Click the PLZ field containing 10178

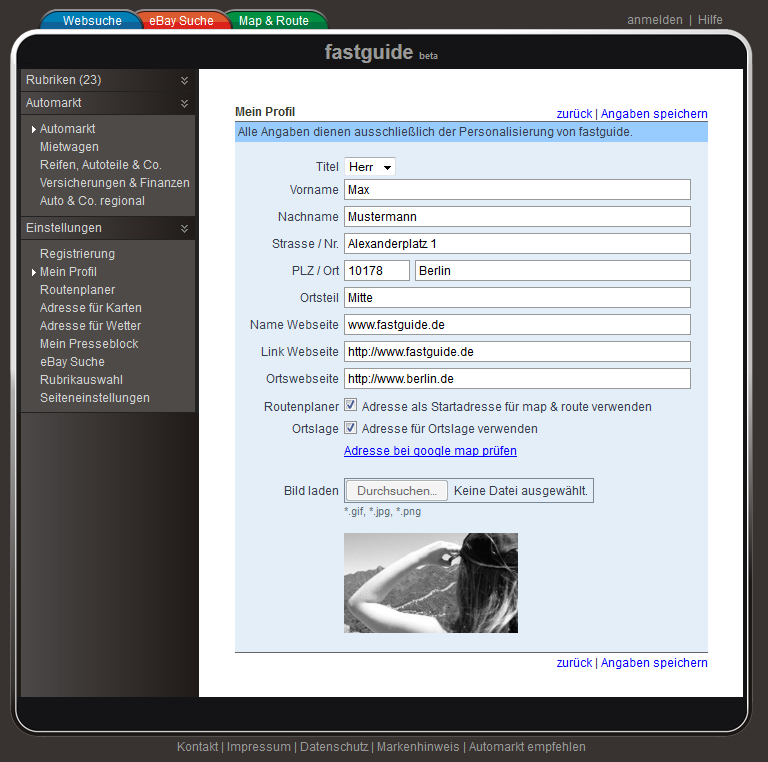point(377,270)
